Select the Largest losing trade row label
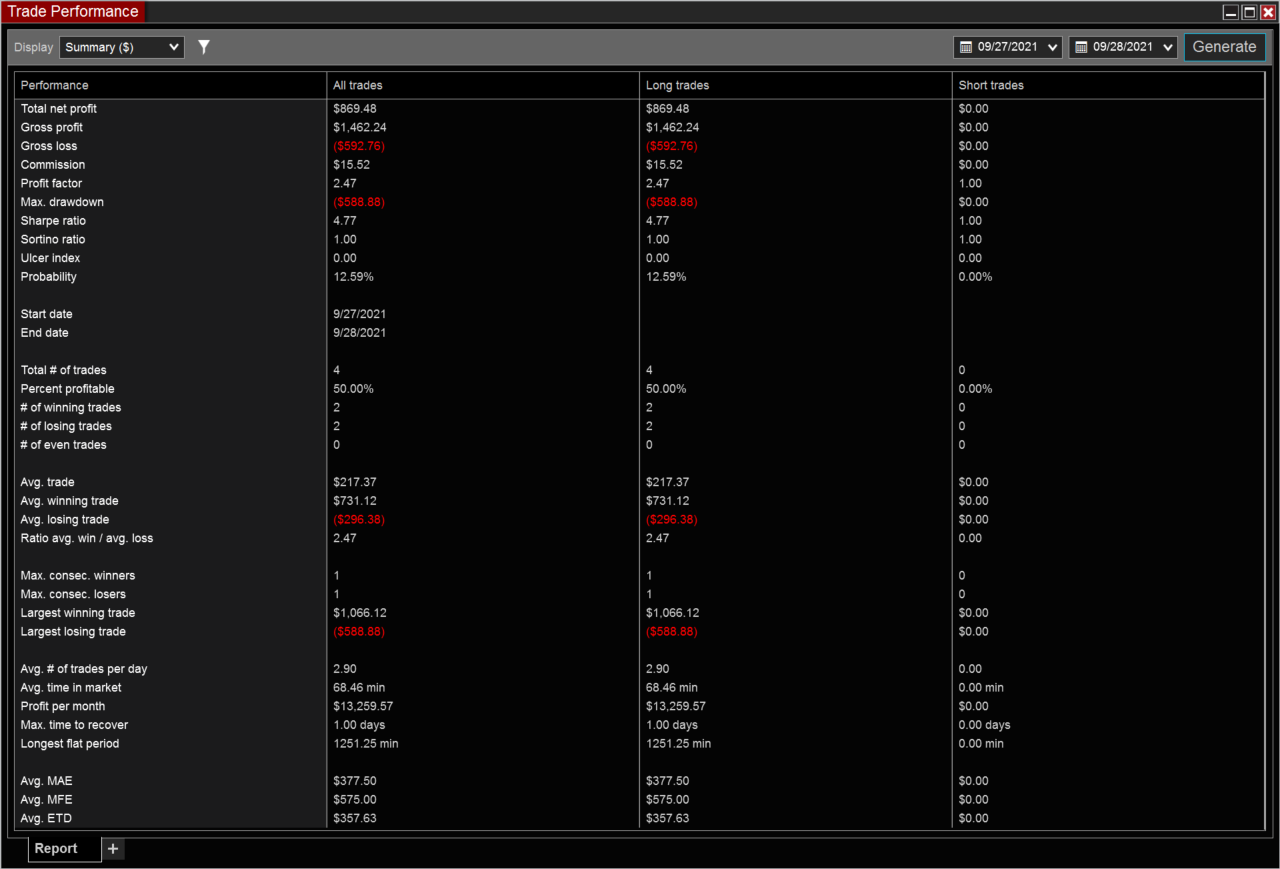Image resolution: width=1280 pixels, height=869 pixels. coord(75,631)
